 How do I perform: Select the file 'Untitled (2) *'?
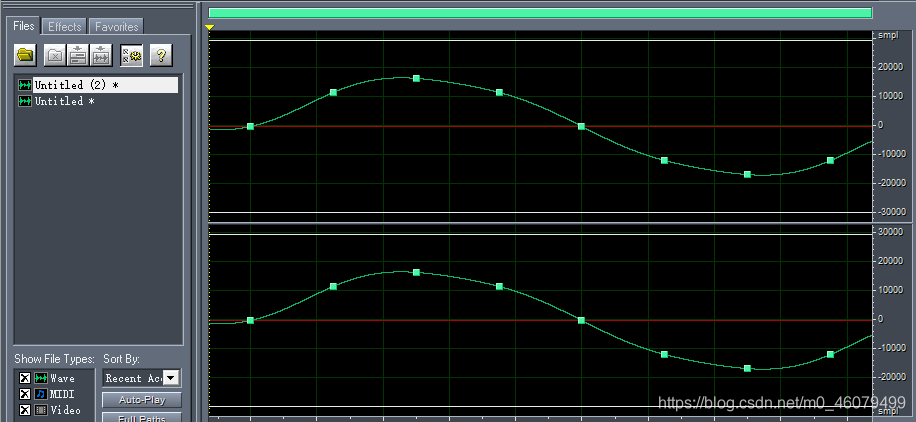coord(98,85)
